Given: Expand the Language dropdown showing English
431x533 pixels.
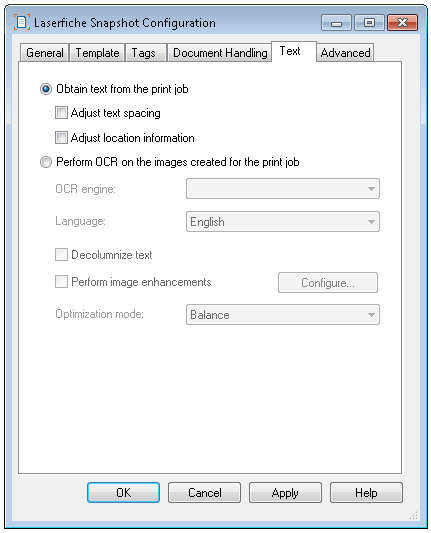Looking at the screenshot, I should [x=283, y=222].
